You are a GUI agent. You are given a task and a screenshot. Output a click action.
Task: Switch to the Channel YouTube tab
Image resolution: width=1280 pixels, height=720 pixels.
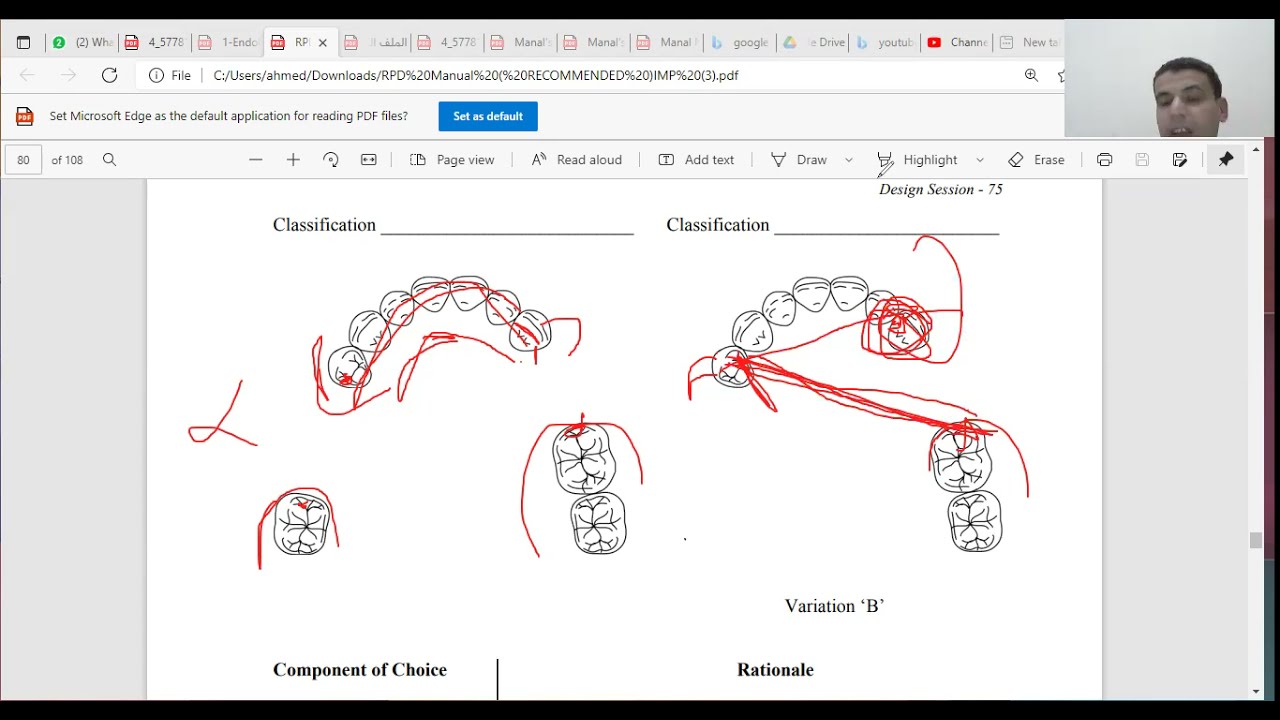[x=958, y=42]
